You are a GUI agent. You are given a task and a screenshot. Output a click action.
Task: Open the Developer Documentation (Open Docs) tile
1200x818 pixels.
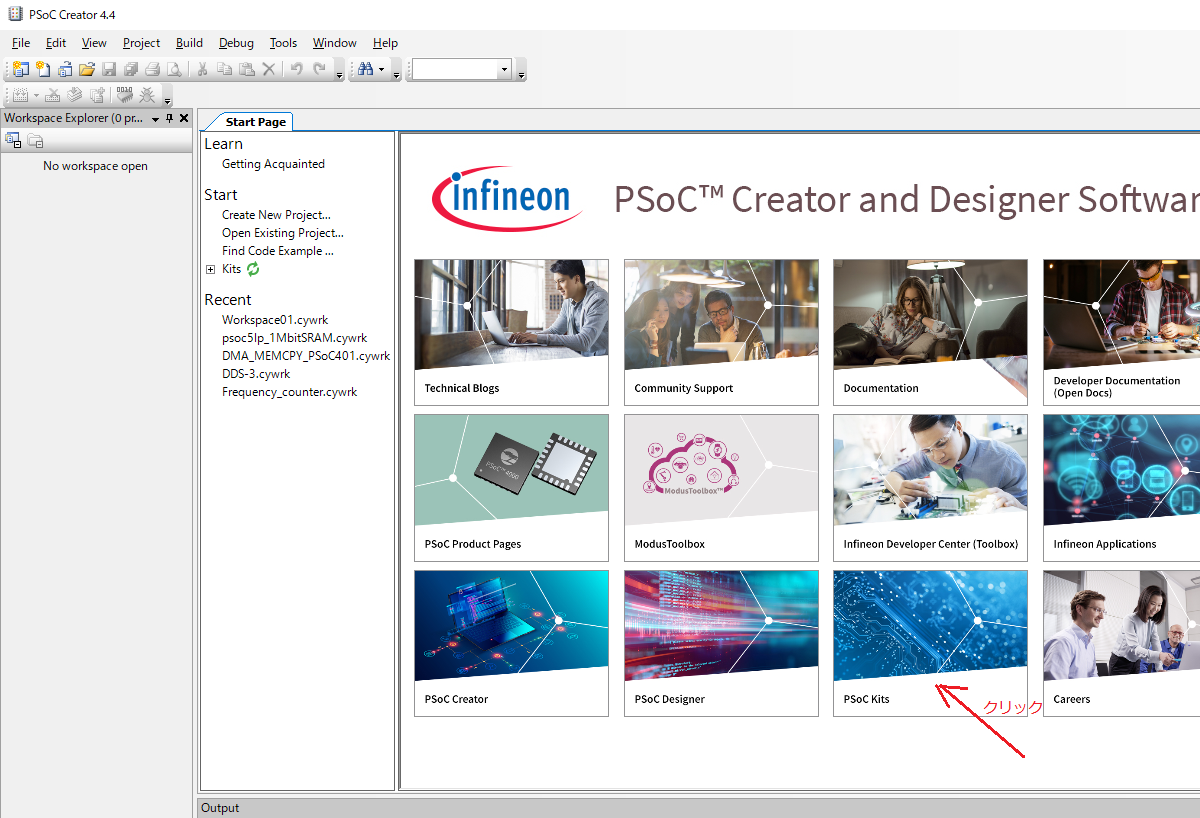(x=1121, y=332)
